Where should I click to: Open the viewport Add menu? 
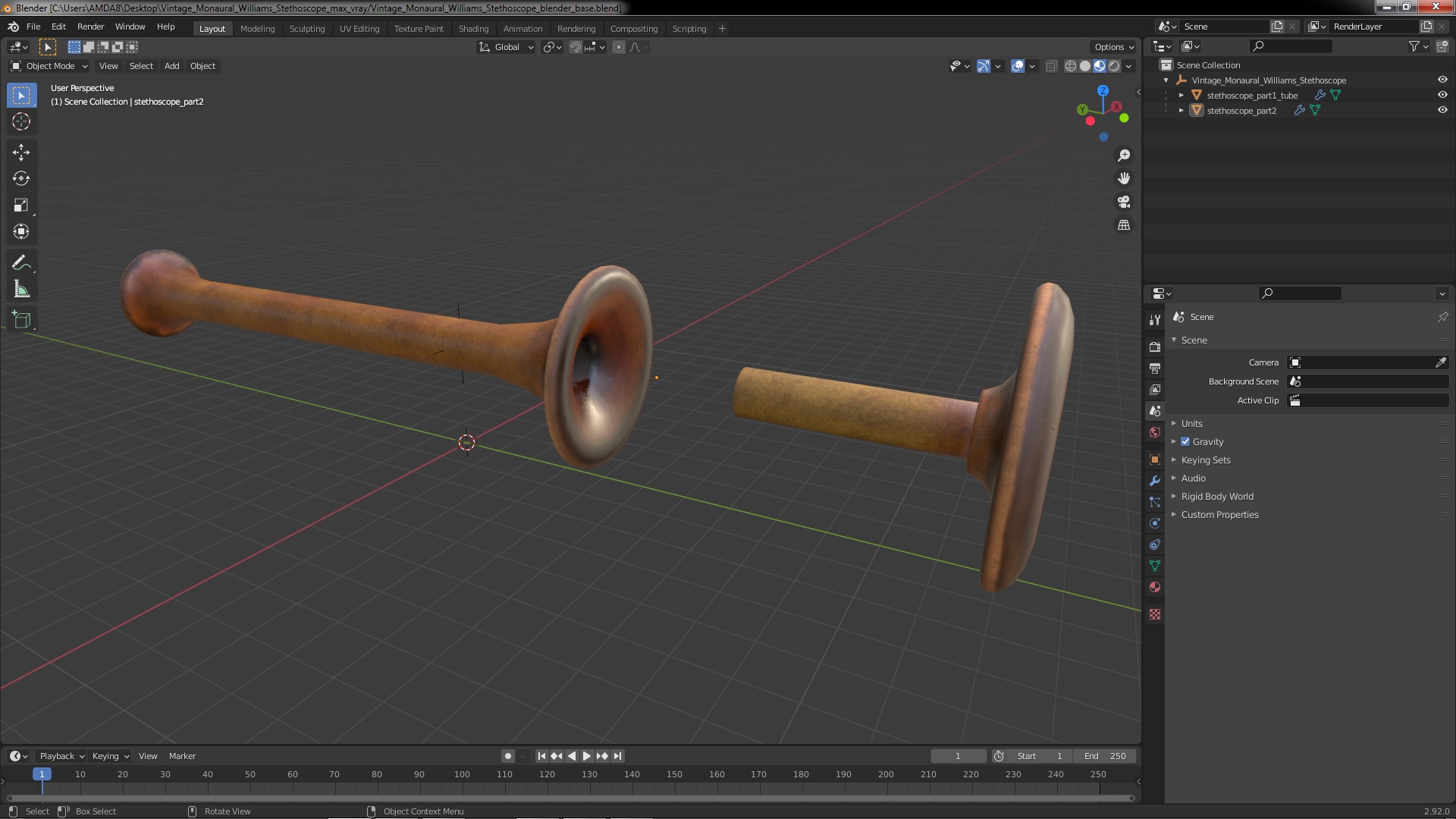172,66
